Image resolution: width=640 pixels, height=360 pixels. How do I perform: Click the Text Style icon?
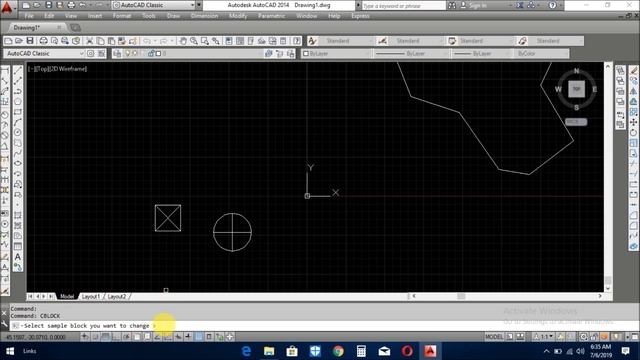coord(312,41)
